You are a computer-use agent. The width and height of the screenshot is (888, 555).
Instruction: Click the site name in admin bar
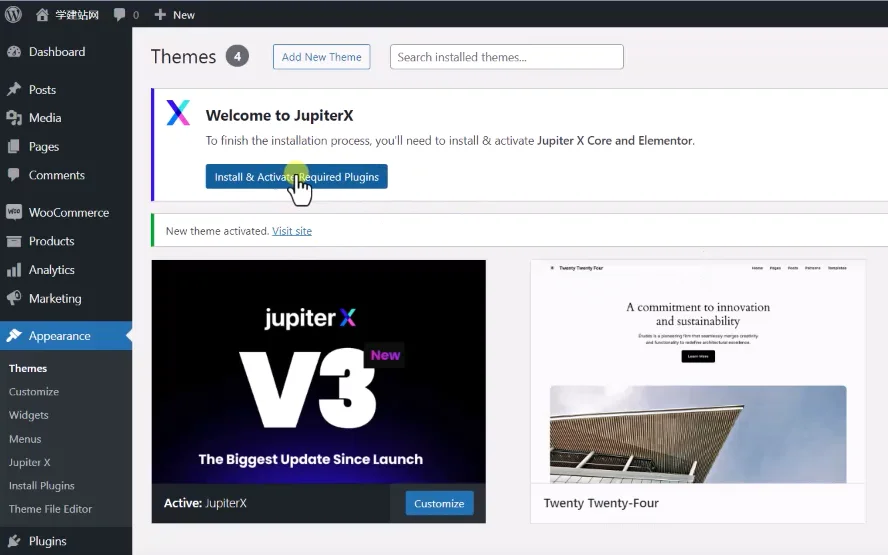point(77,15)
